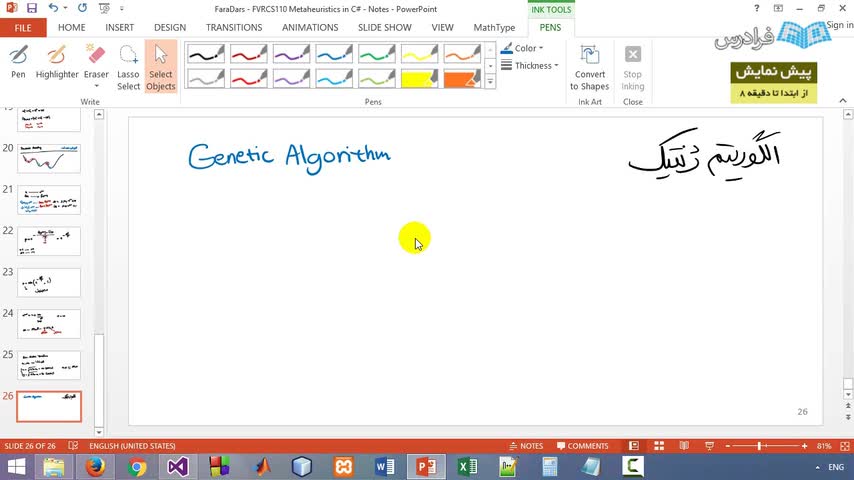Open the FILE tab
This screenshot has width=854, height=480.
click(23, 28)
